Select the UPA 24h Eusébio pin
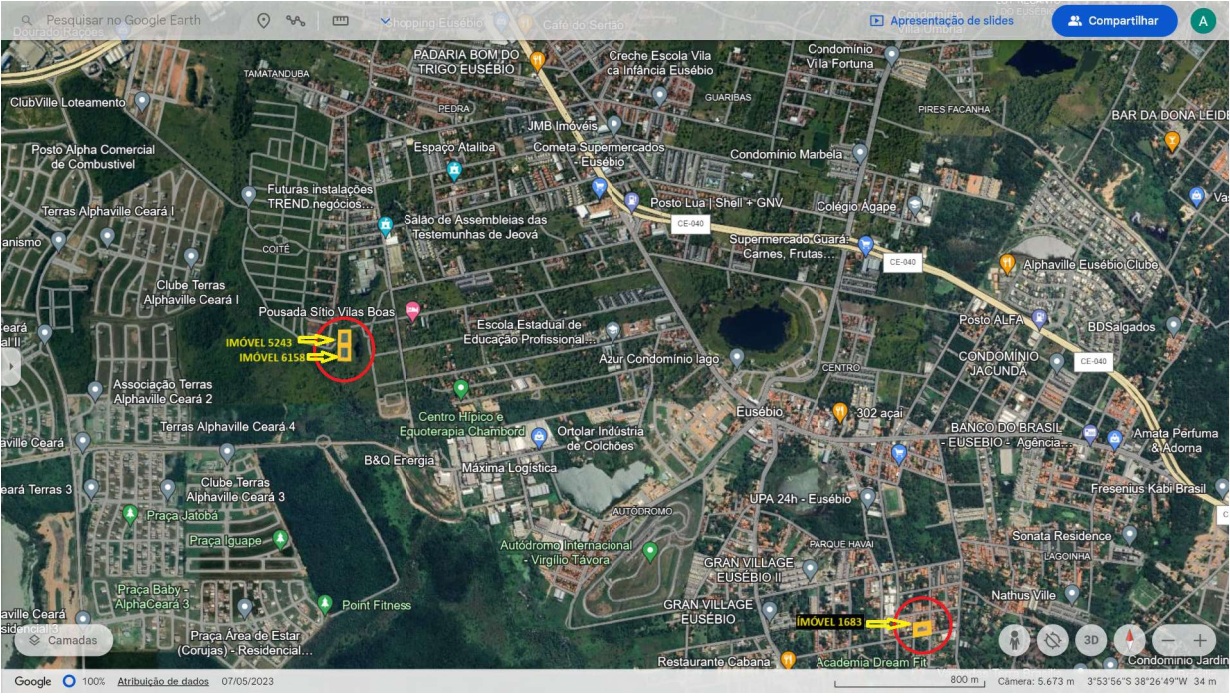 click(x=867, y=497)
